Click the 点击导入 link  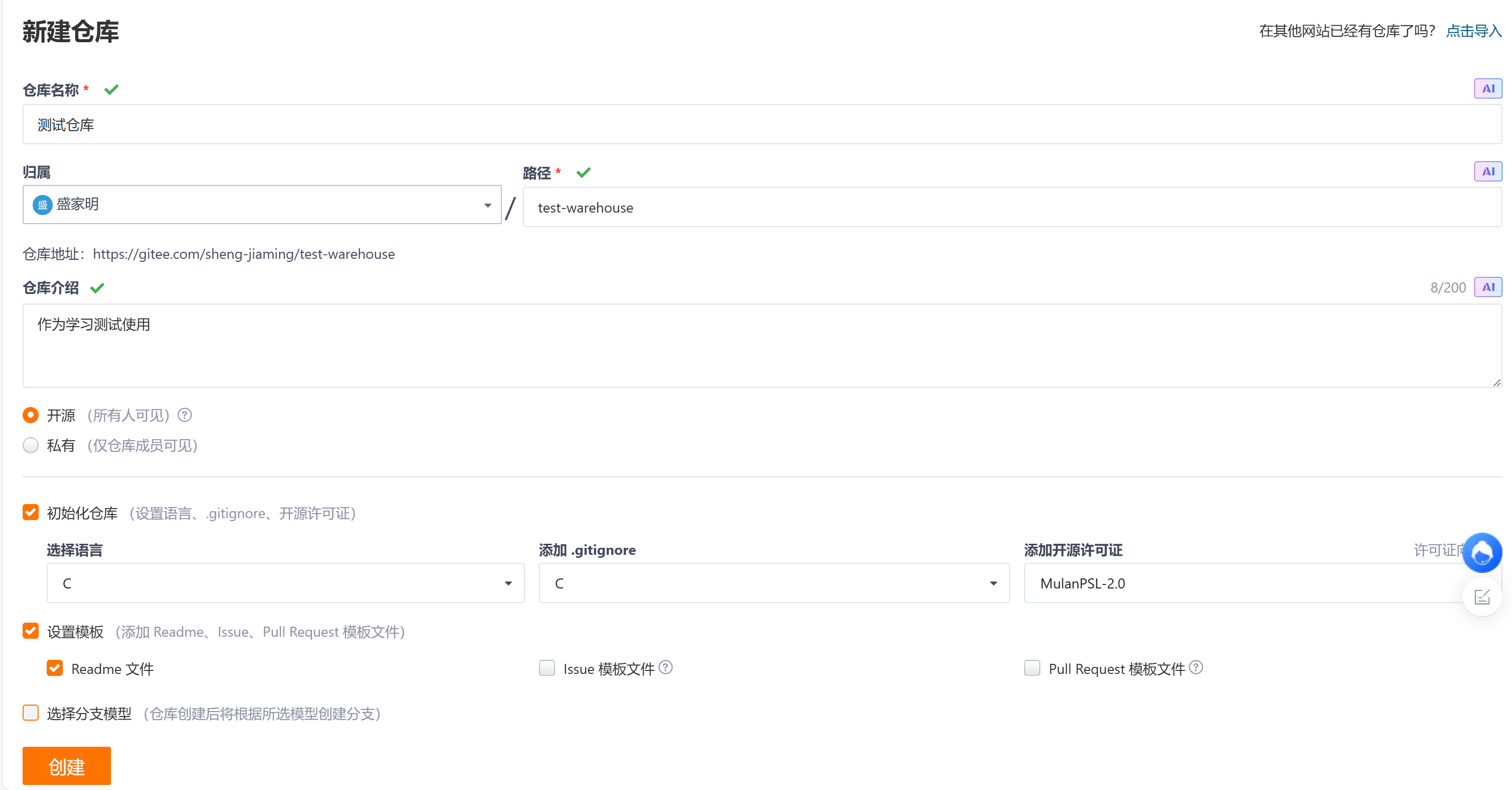[x=1473, y=31]
